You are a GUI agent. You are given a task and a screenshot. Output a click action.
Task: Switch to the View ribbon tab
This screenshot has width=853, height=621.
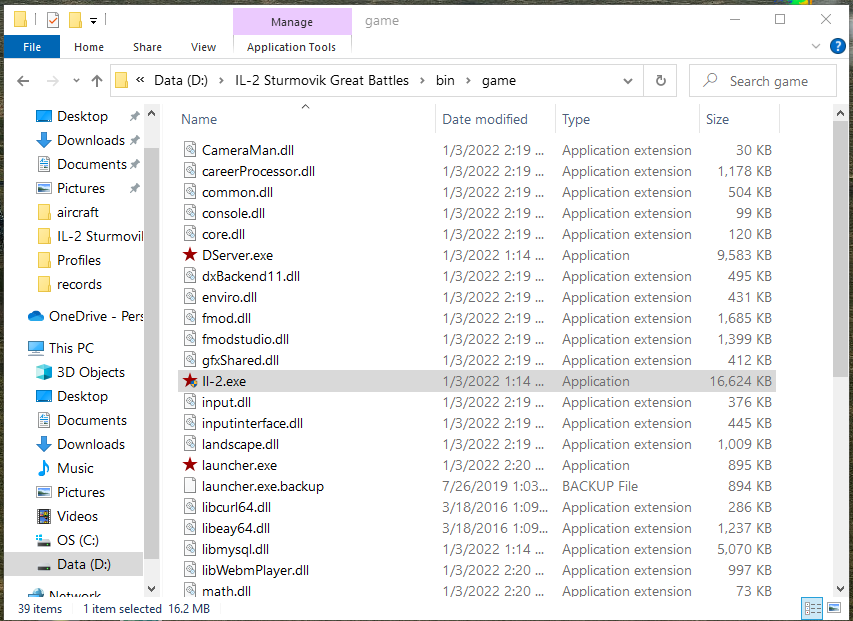point(203,46)
